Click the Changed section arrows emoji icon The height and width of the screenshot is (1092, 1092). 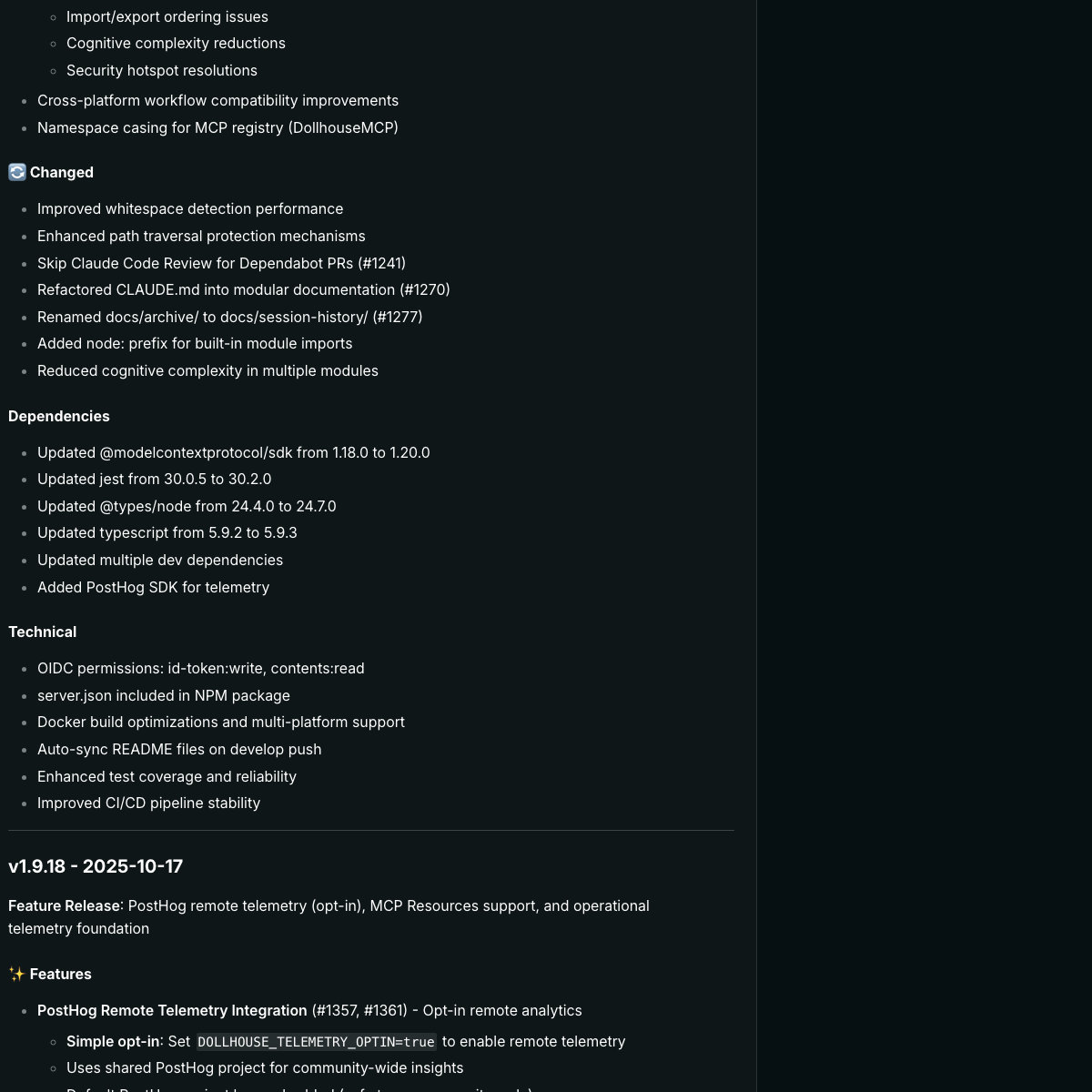[x=17, y=172]
